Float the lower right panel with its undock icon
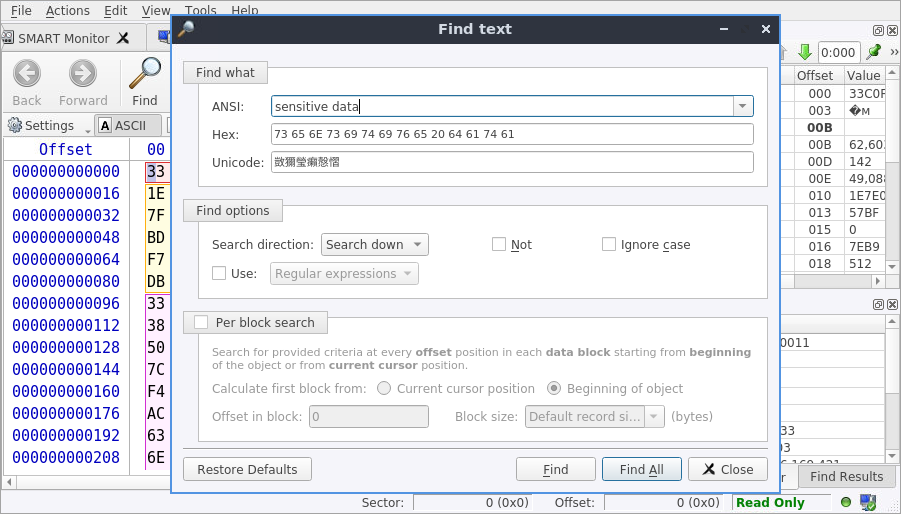 [878, 304]
